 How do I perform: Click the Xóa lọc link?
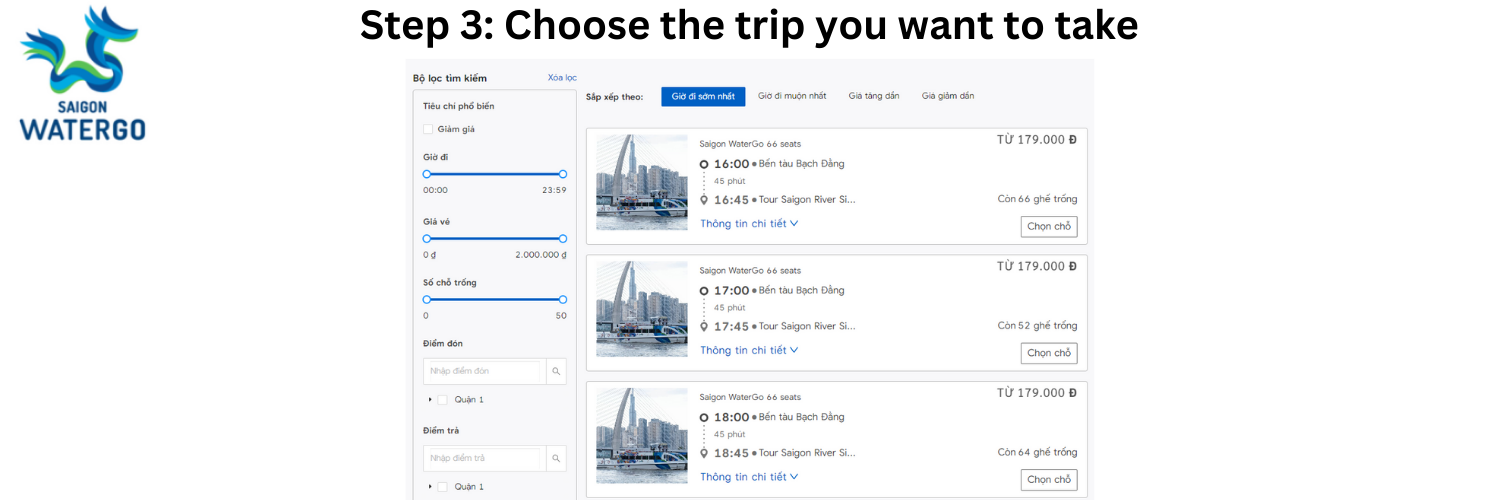562,78
